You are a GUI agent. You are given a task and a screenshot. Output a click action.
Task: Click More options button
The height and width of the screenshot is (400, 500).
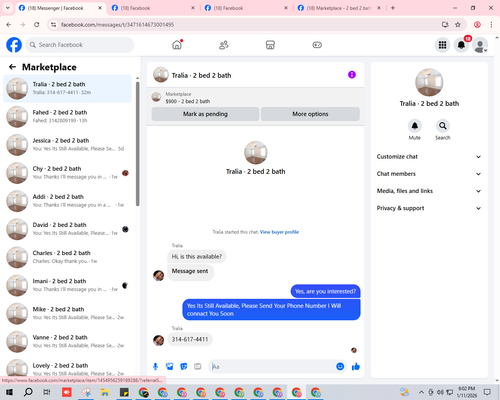coord(310,114)
